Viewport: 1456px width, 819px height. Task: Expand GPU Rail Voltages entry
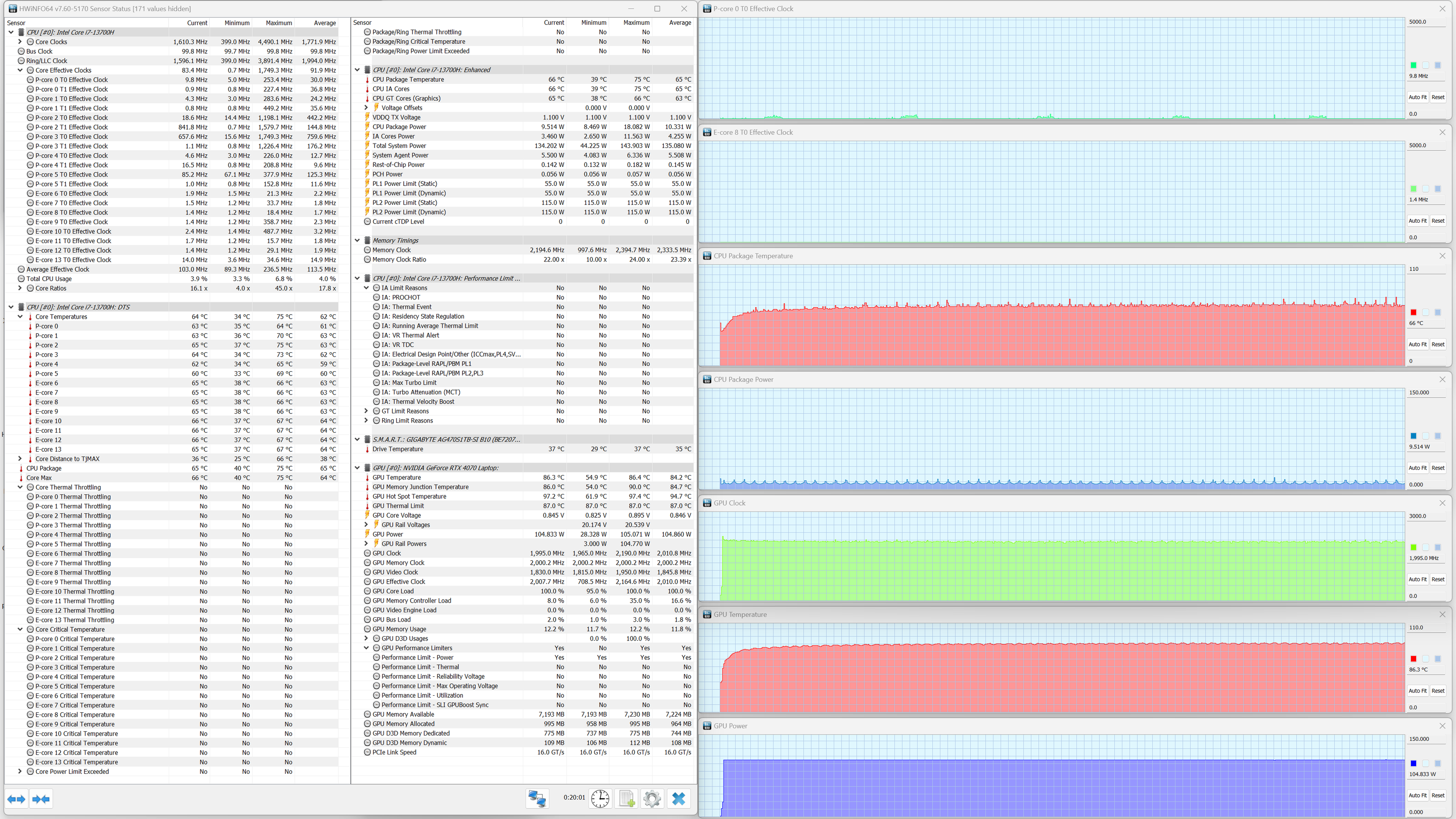click(x=366, y=524)
